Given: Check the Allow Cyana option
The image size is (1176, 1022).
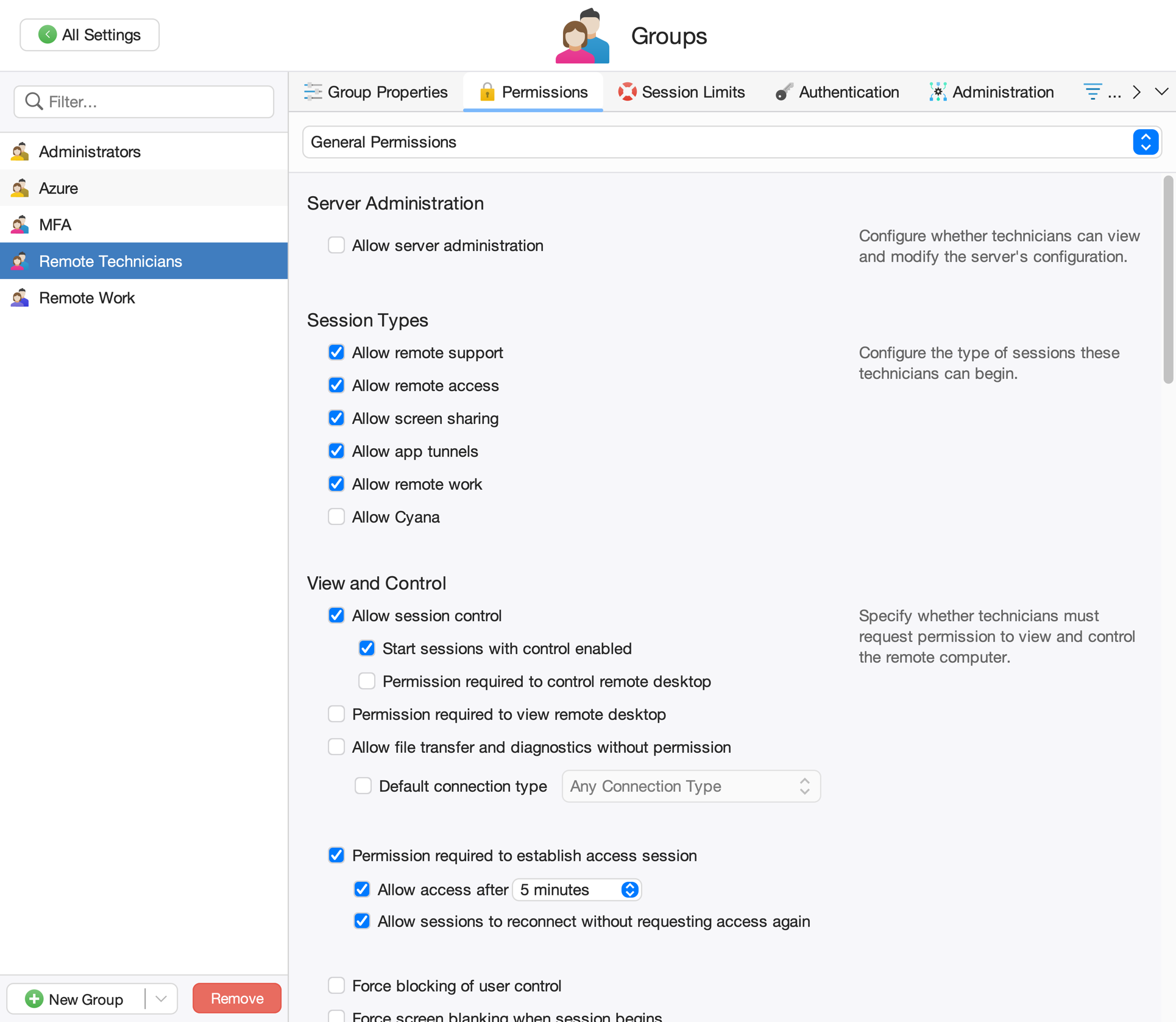Looking at the screenshot, I should tap(336, 517).
